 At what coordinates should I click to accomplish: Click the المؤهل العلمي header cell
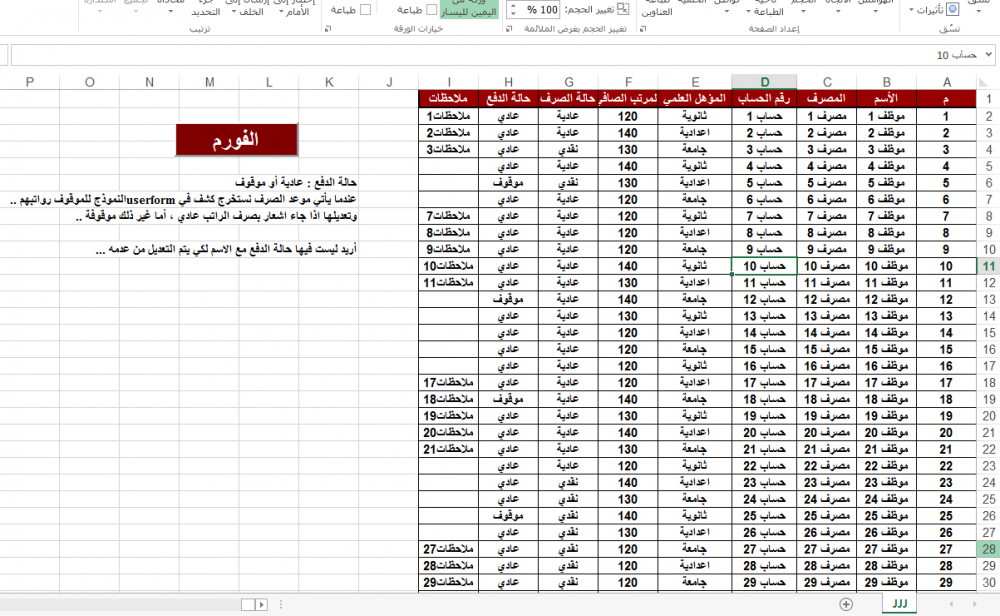click(695, 99)
